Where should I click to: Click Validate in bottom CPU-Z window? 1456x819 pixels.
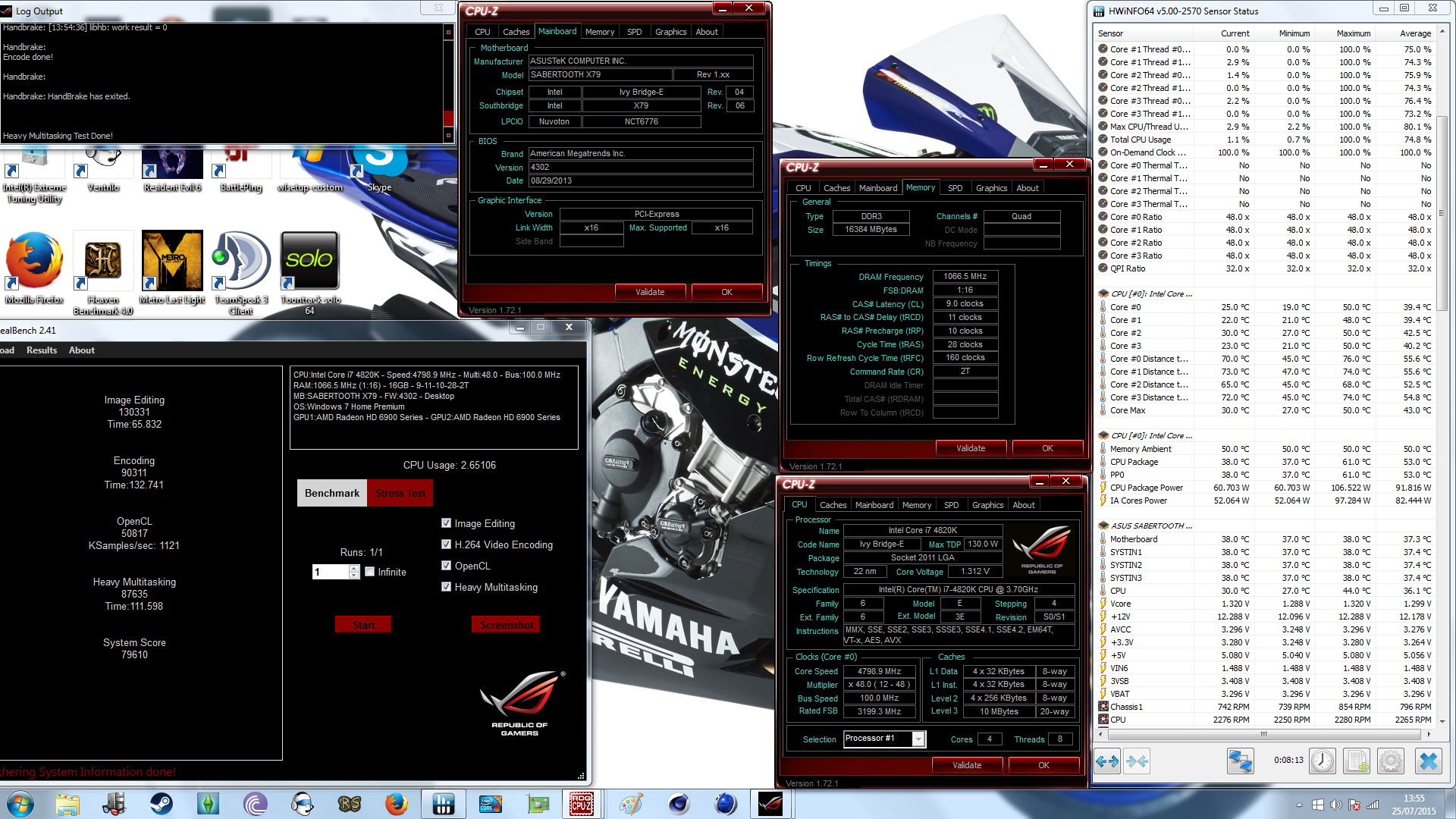(x=967, y=765)
